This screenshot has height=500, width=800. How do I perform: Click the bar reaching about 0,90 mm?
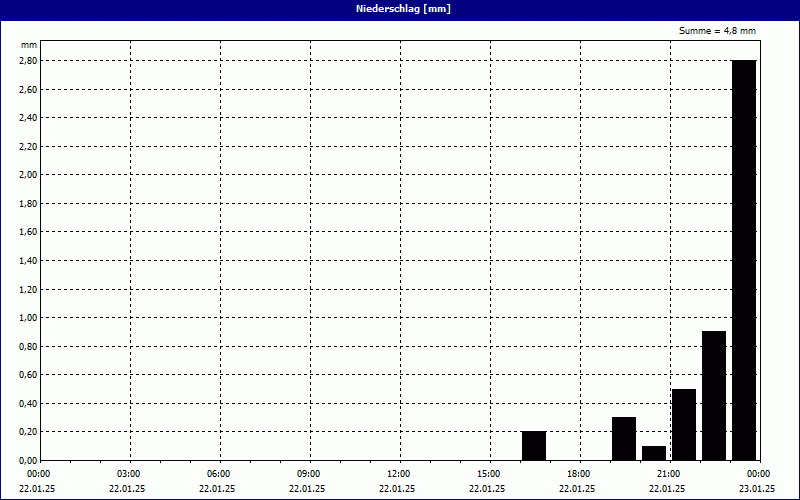pos(714,396)
